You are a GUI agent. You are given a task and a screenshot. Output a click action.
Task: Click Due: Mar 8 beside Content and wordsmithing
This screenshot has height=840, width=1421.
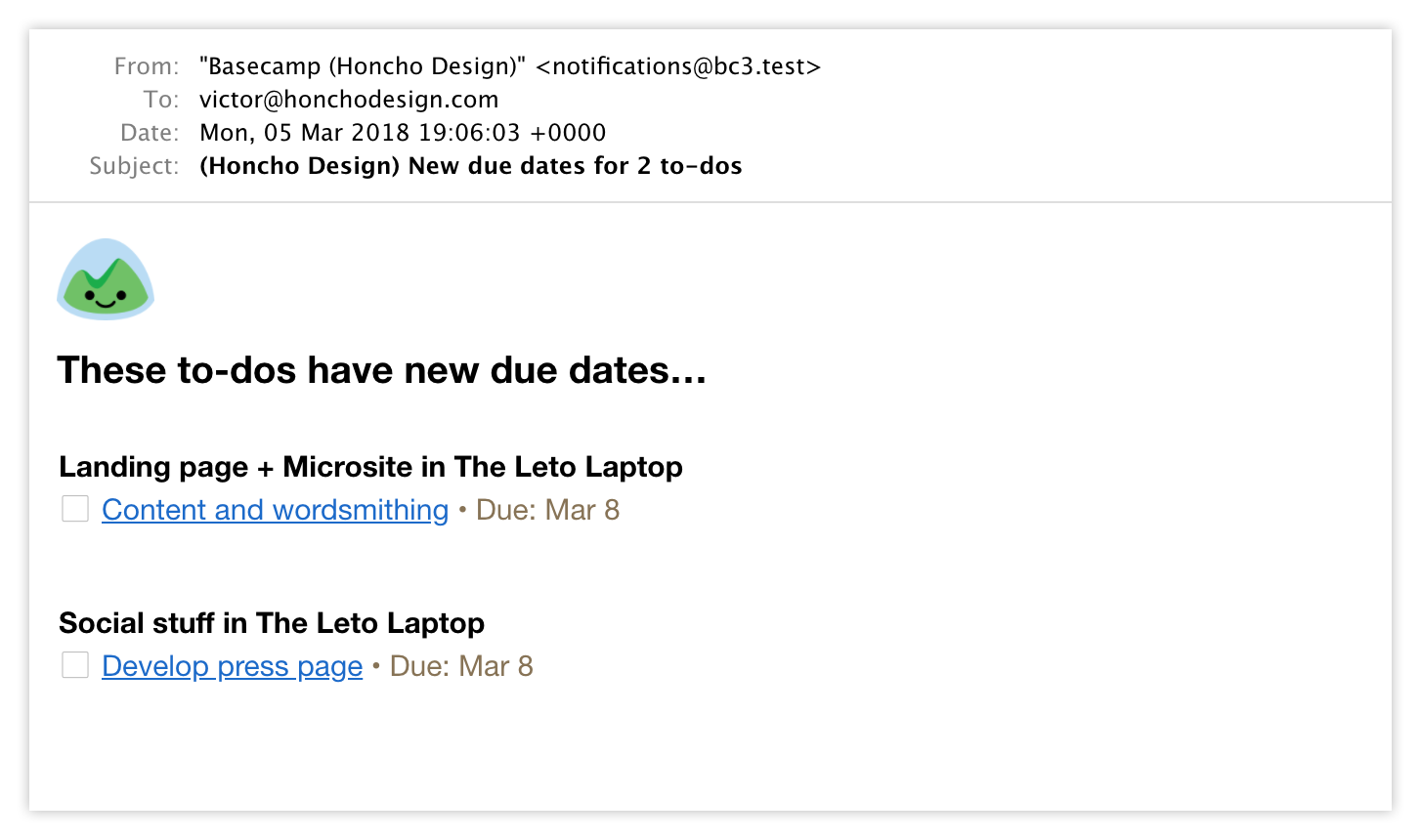pyautogui.click(x=547, y=510)
